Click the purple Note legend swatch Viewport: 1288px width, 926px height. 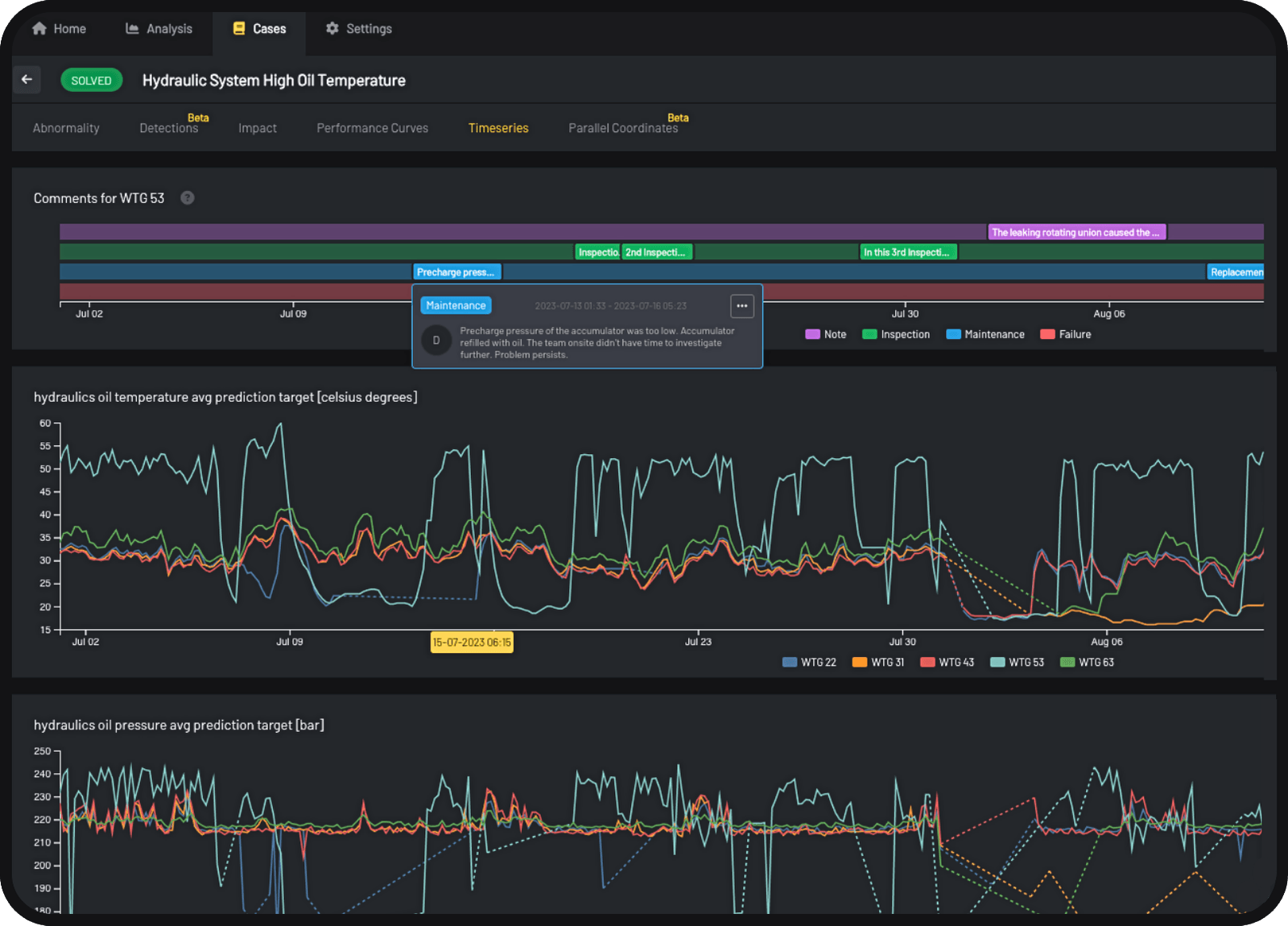tap(813, 334)
